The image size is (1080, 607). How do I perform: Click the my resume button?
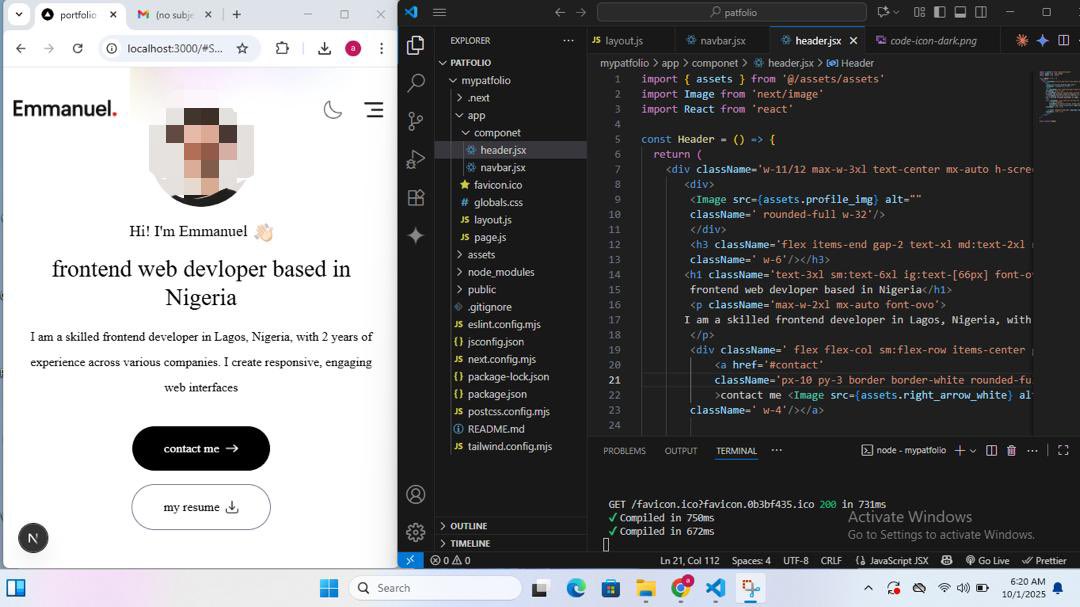pos(200,507)
